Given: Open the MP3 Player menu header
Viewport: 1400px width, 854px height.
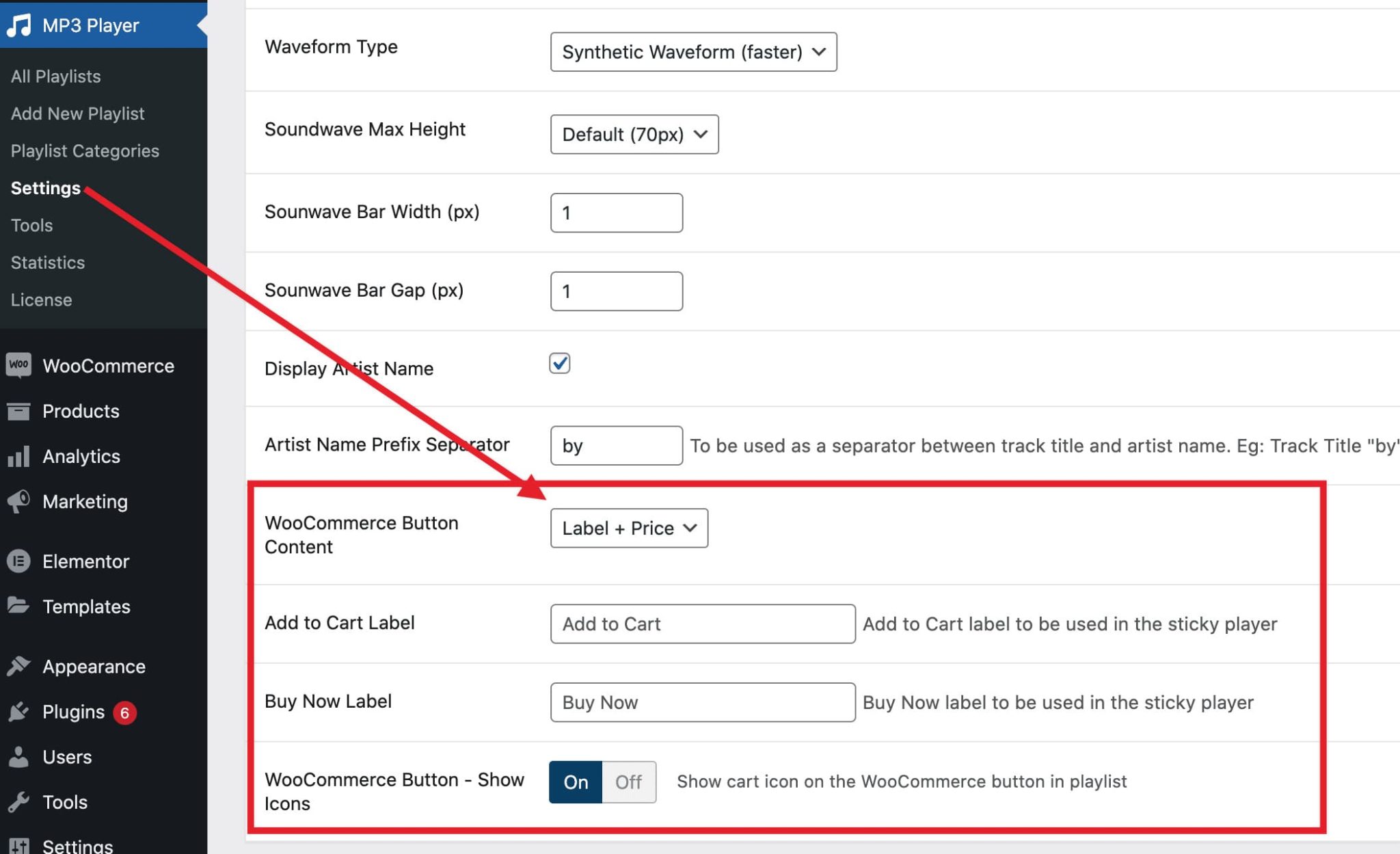Looking at the screenshot, I should point(103,25).
